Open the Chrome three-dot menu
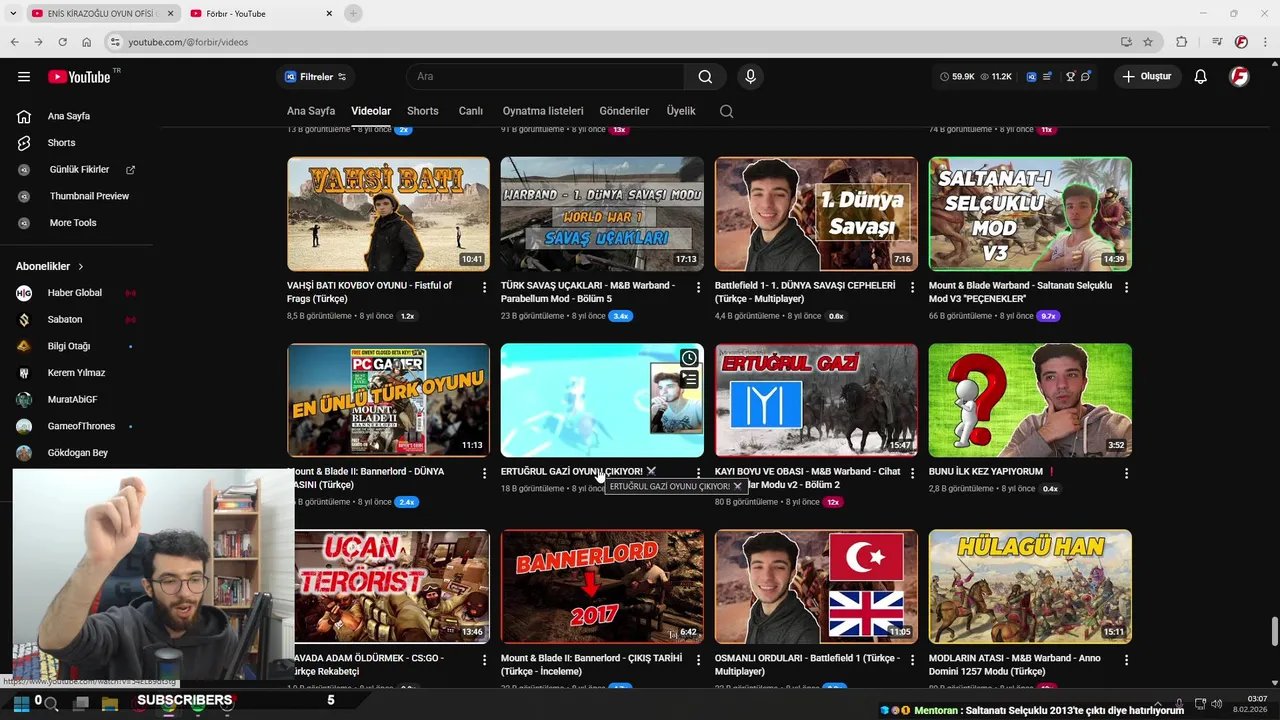Viewport: 1280px width, 720px height. click(x=1265, y=42)
